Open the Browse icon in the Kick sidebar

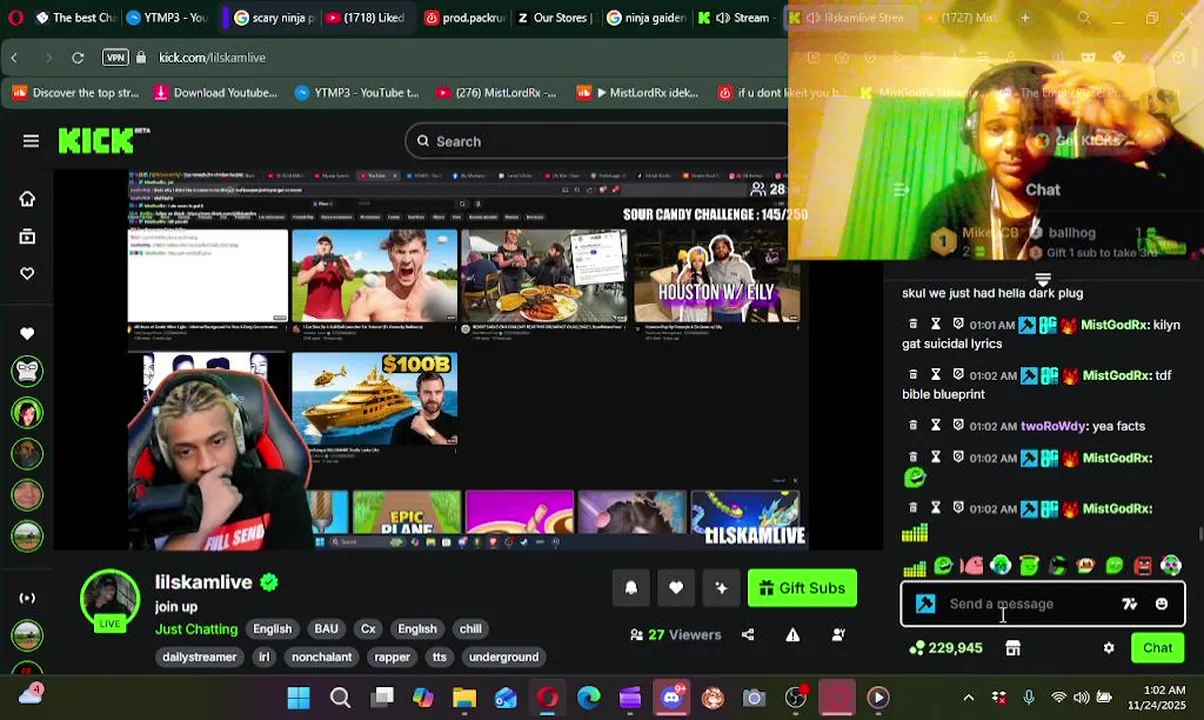point(27,237)
